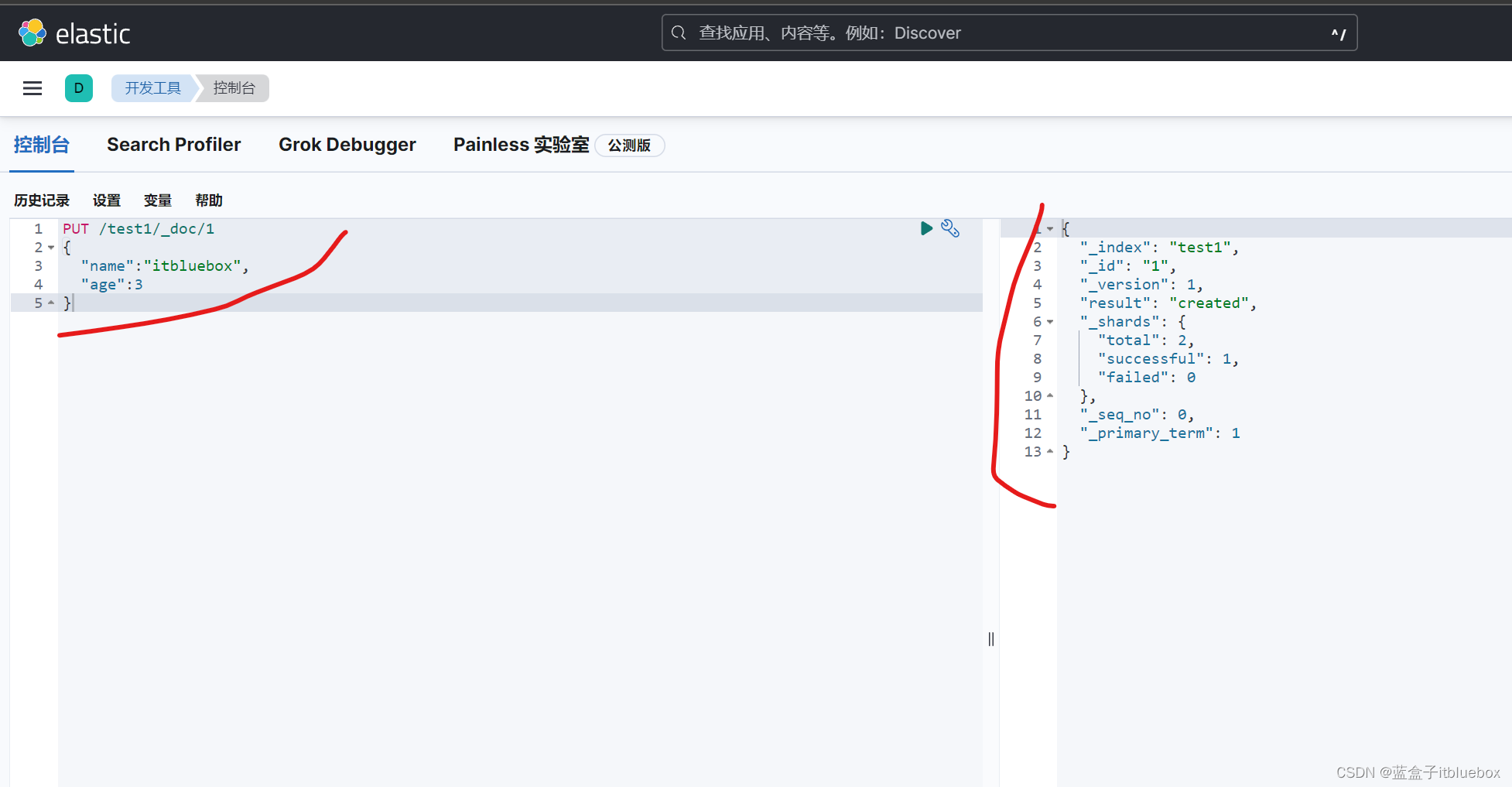Click the D space avatar icon
Image resolution: width=1512 pixels, height=787 pixels.
click(78, 88)
